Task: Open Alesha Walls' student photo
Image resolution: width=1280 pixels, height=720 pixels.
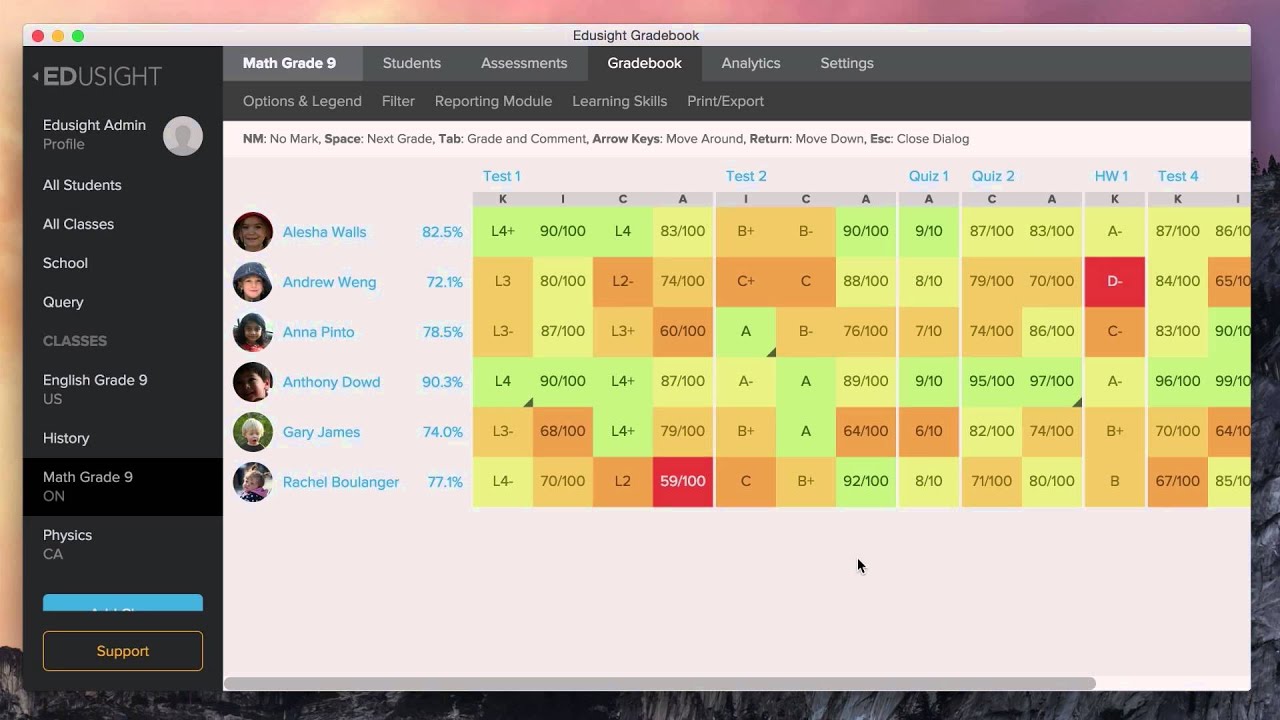Action: (253, 232)
